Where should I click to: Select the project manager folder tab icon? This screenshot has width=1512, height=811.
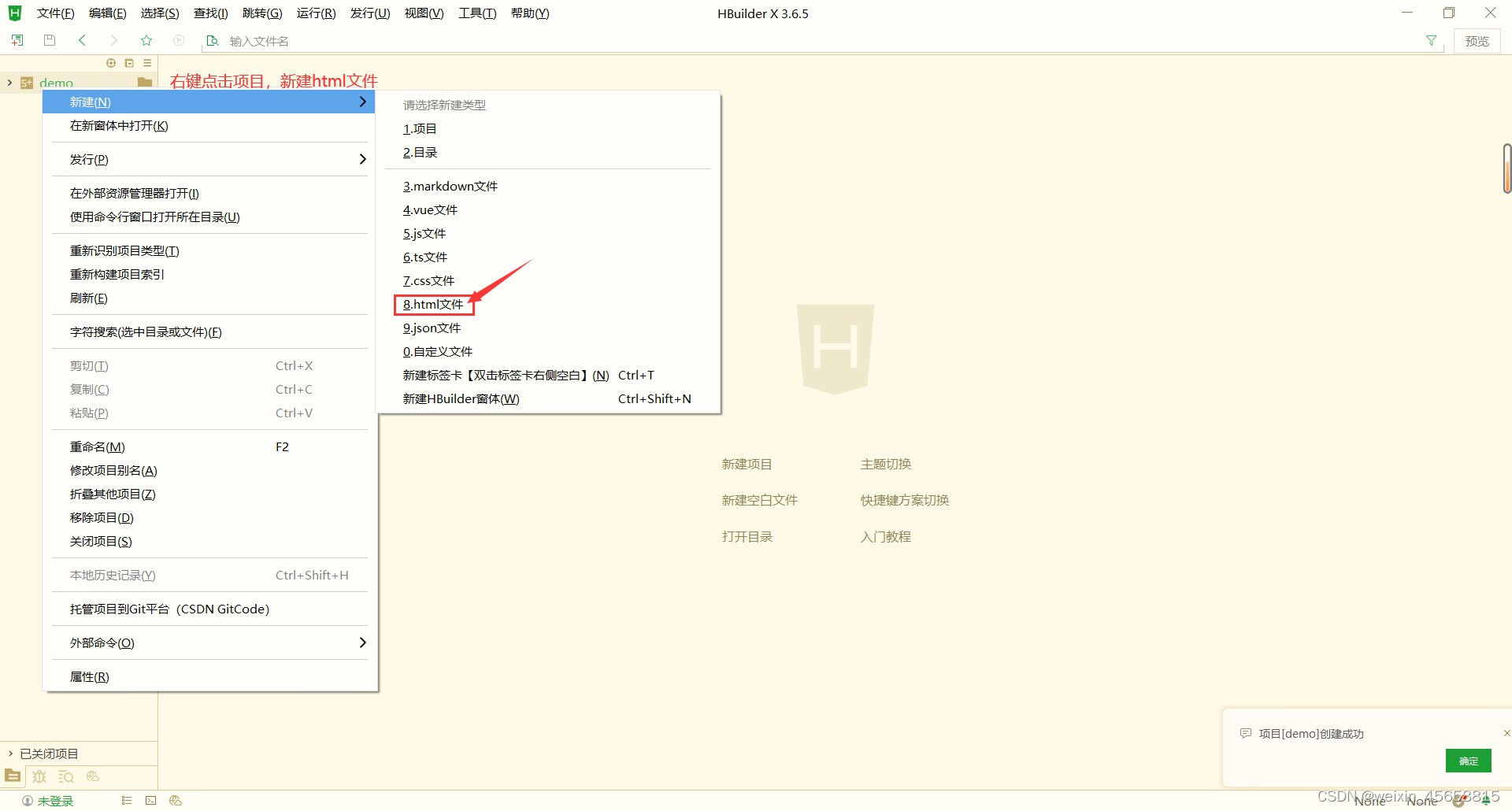pos(13,776)
